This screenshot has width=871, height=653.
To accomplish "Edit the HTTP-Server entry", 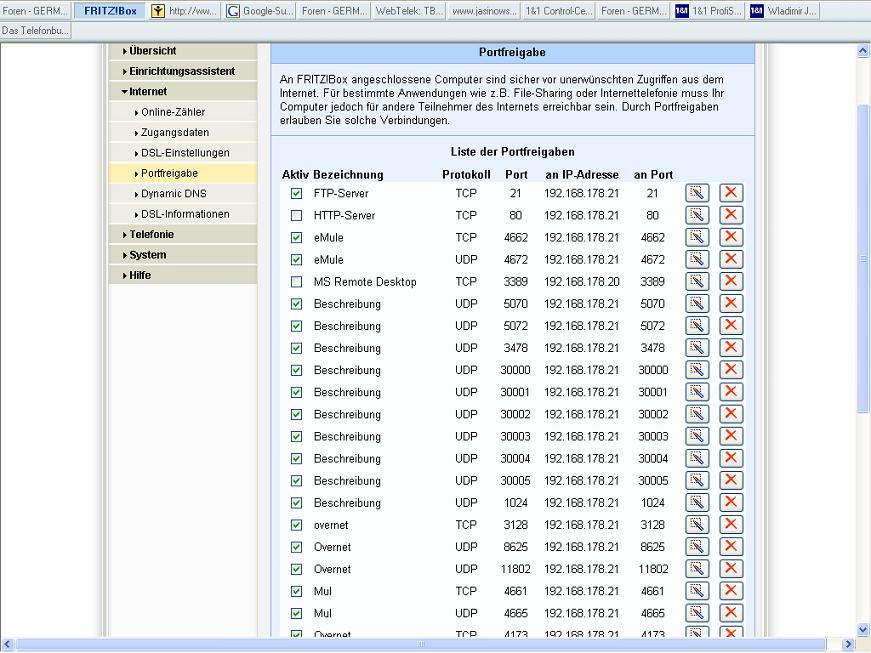I will pyautogui.click(x=697, y=215).
